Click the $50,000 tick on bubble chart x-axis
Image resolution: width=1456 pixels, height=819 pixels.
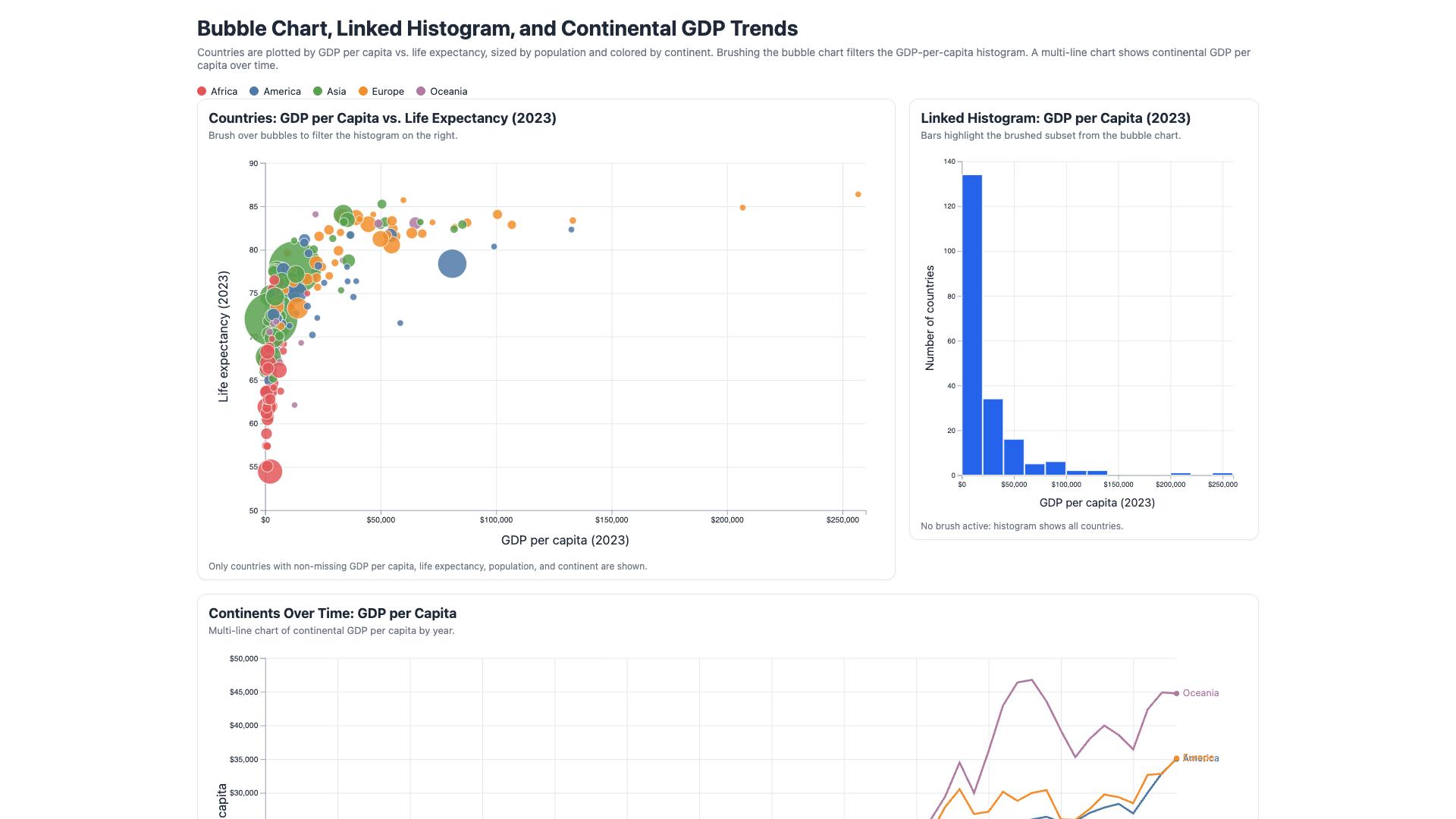(381, 519)
